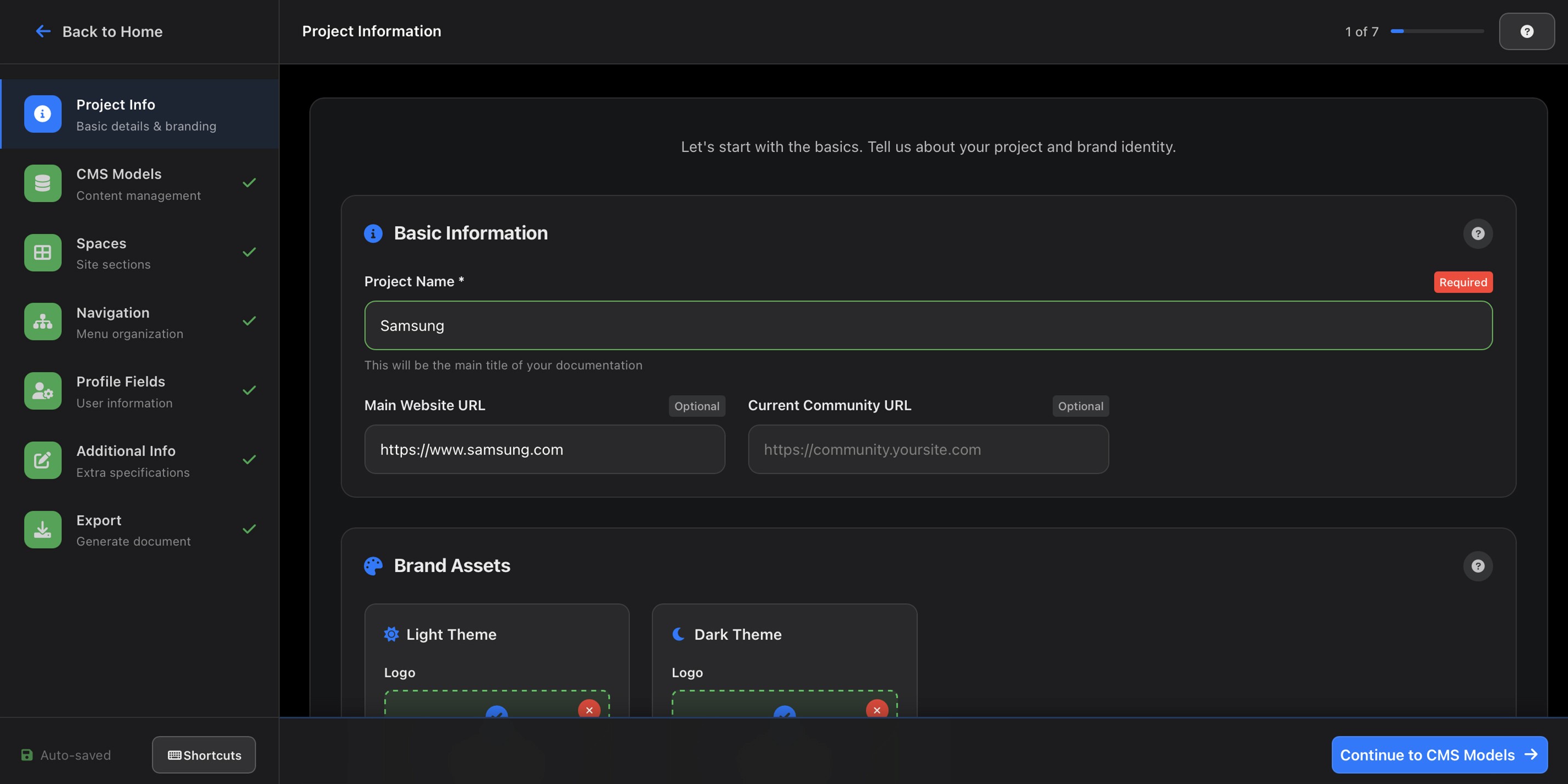The image size is (1568, 784).
Task: Open the Shortcuts button
Action: point(204,755)
